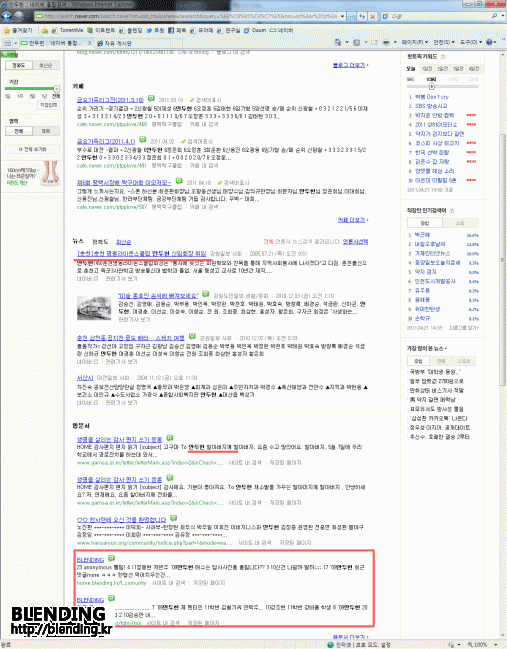Click the printer icon in command bar
Viewport: 507px width, 649px height.
pos(386,42)
